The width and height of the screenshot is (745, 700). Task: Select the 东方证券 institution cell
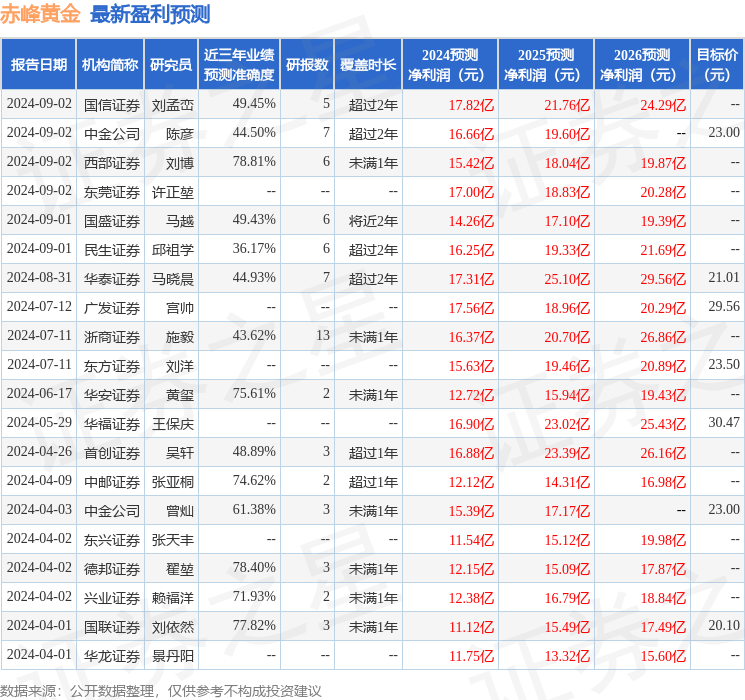[x=112, y=366]
